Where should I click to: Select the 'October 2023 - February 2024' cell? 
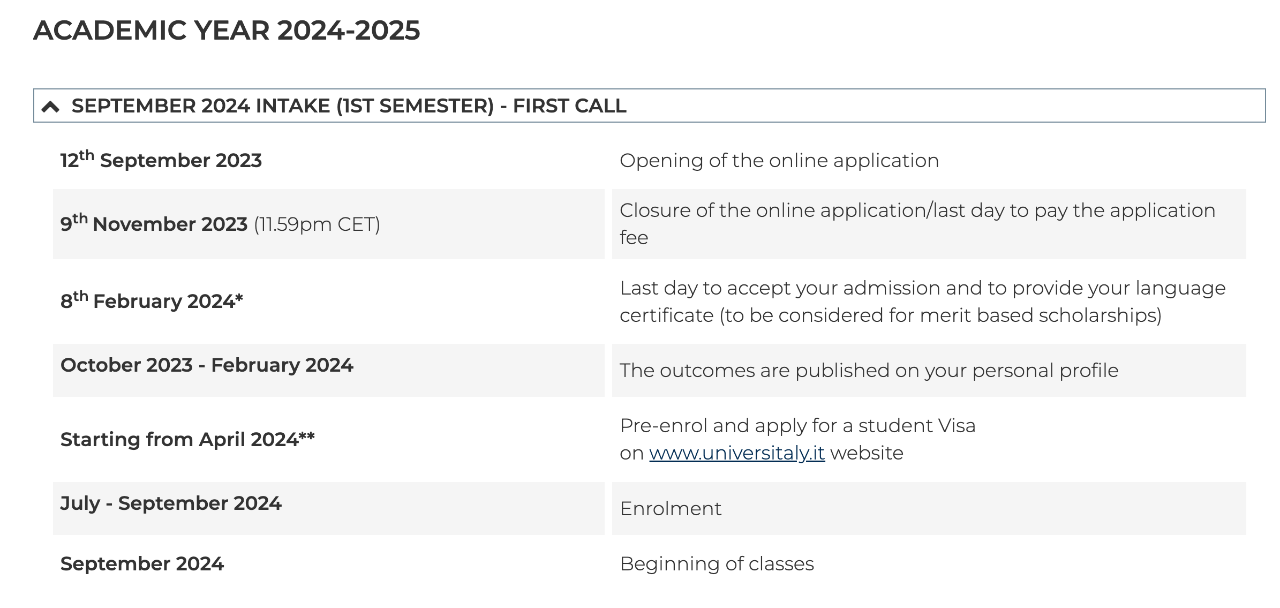329,370
